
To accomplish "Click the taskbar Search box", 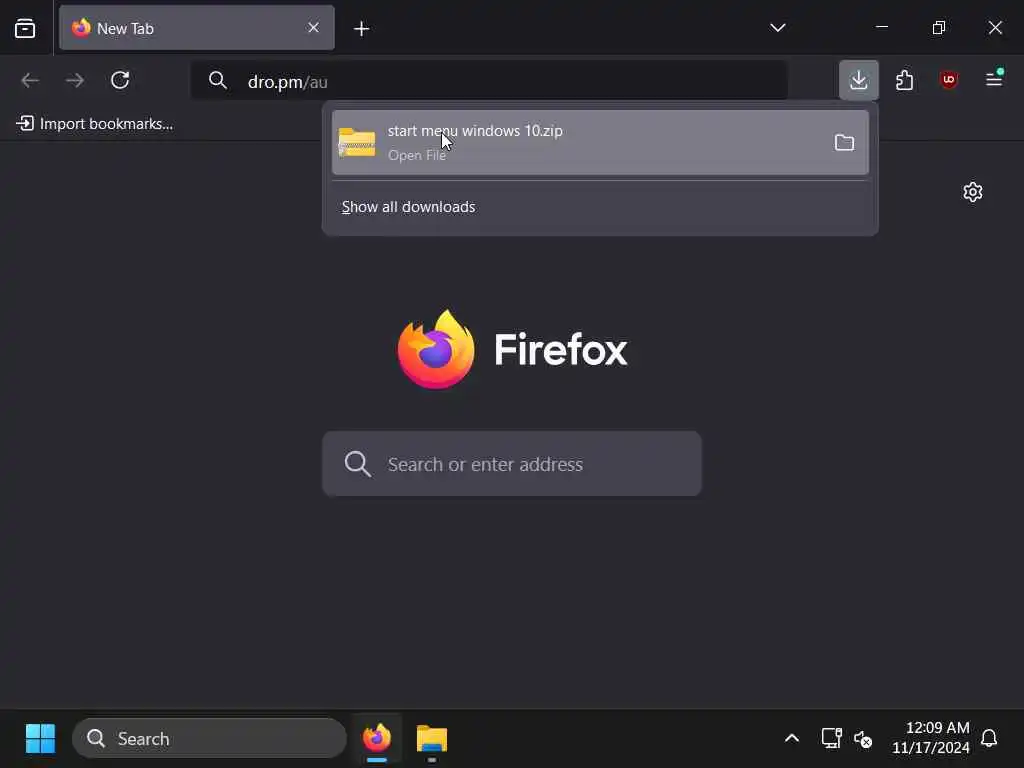I will (x=209, y=739).
